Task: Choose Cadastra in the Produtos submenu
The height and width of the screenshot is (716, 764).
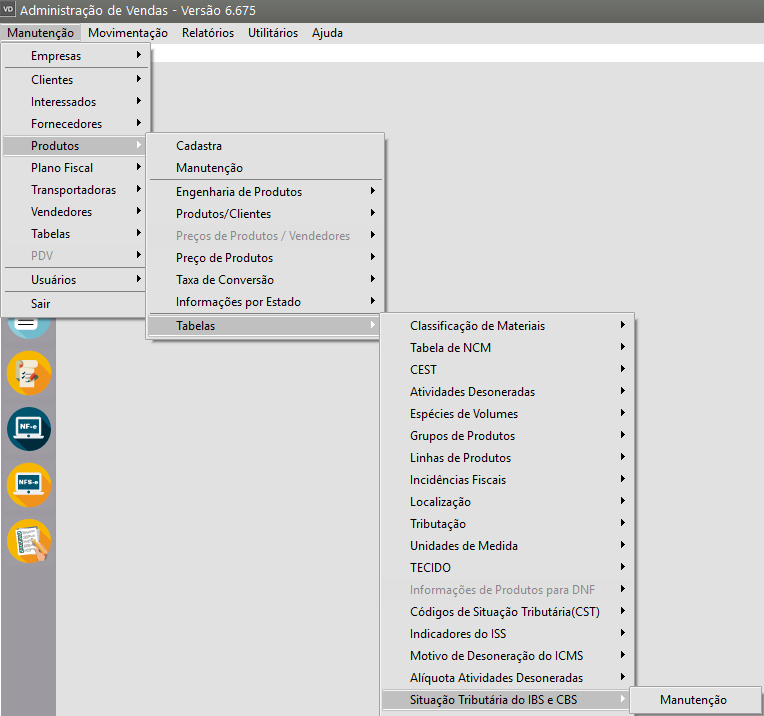Action: 199,146
